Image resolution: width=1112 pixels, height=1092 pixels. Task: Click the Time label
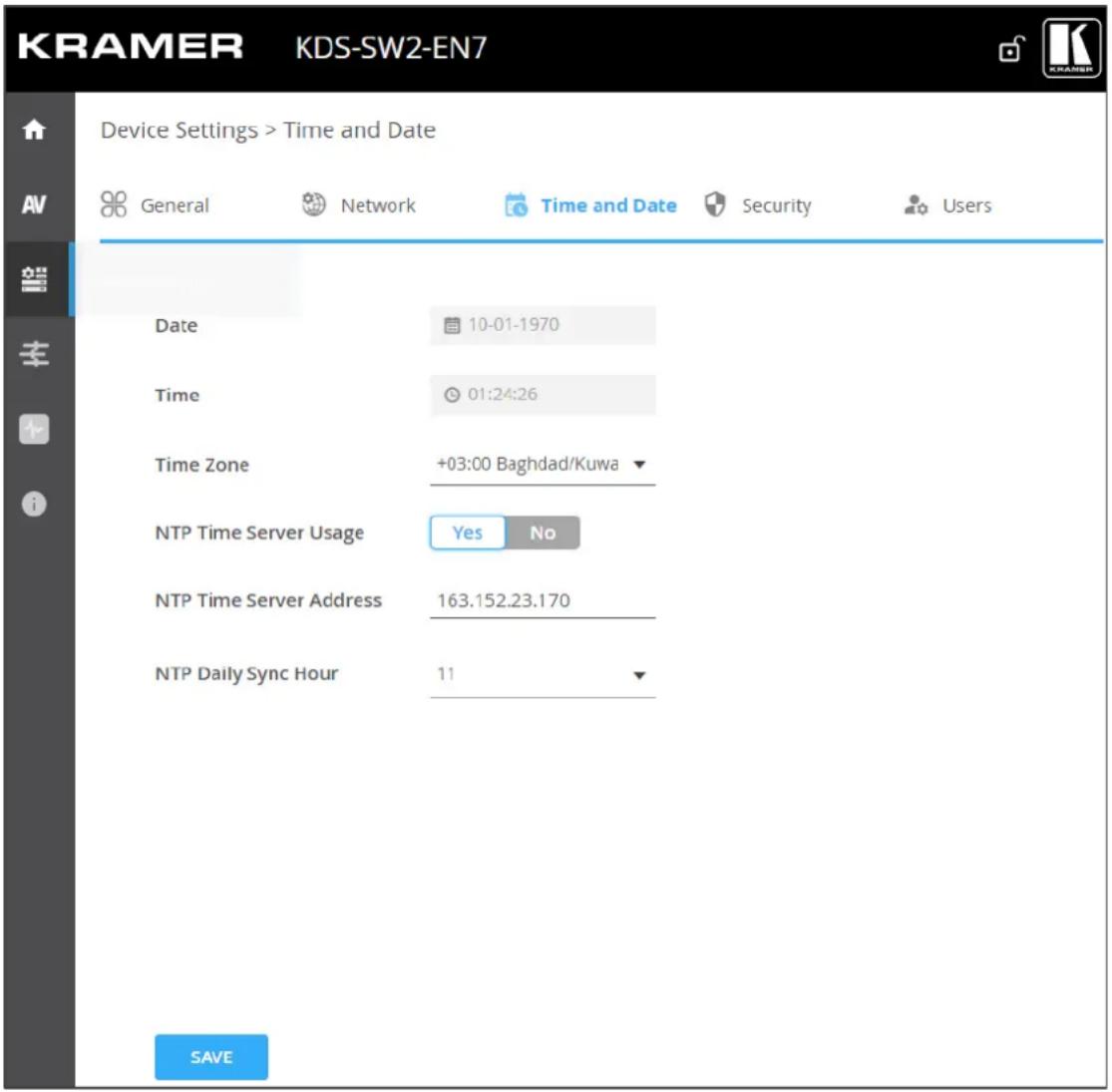[178, 395]
